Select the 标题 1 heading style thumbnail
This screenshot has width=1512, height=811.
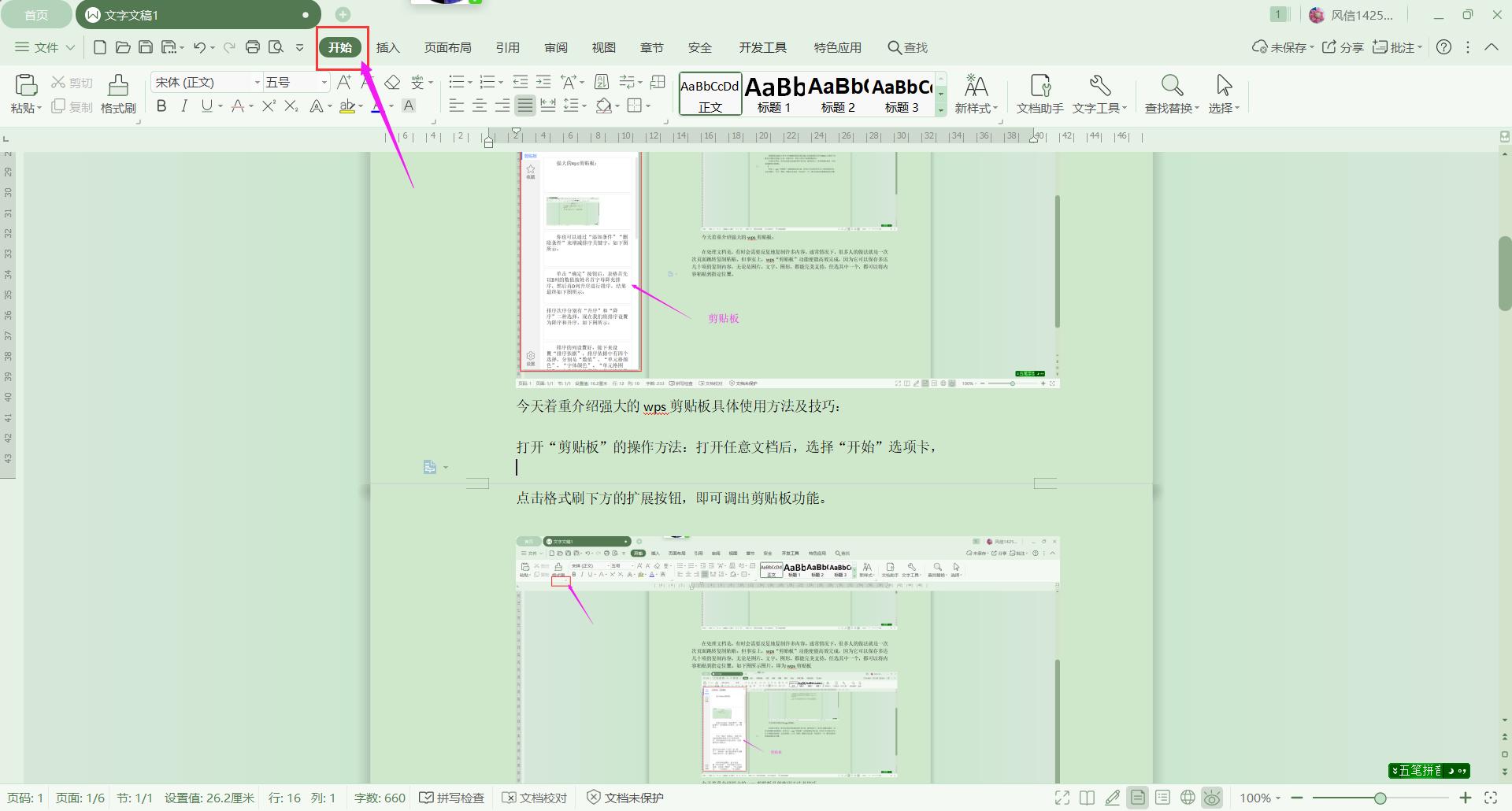(x=774, y=94)
